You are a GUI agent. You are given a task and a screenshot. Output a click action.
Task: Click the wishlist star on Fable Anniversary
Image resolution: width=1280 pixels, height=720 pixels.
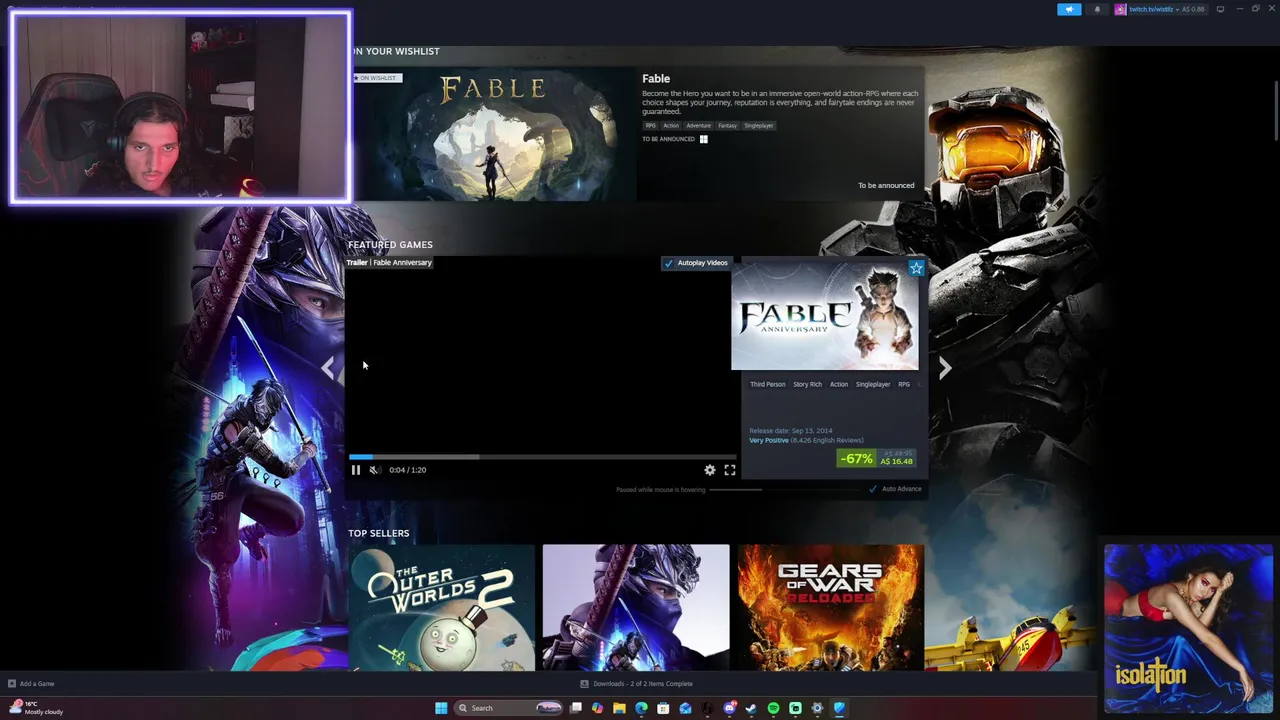coord(916,267)
